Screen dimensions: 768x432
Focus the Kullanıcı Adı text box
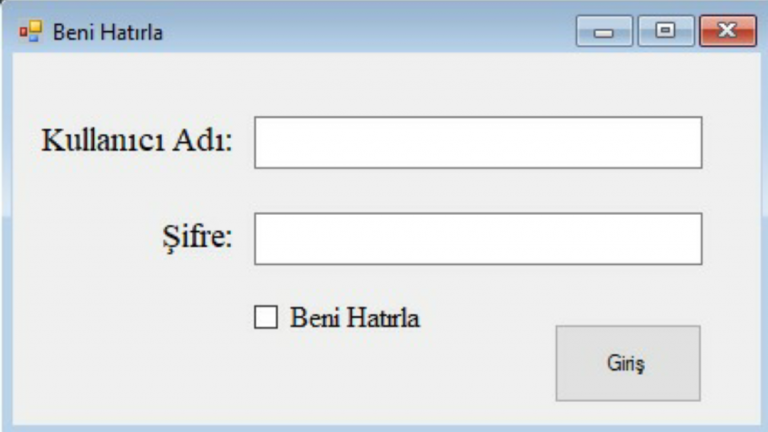point(478,143)
